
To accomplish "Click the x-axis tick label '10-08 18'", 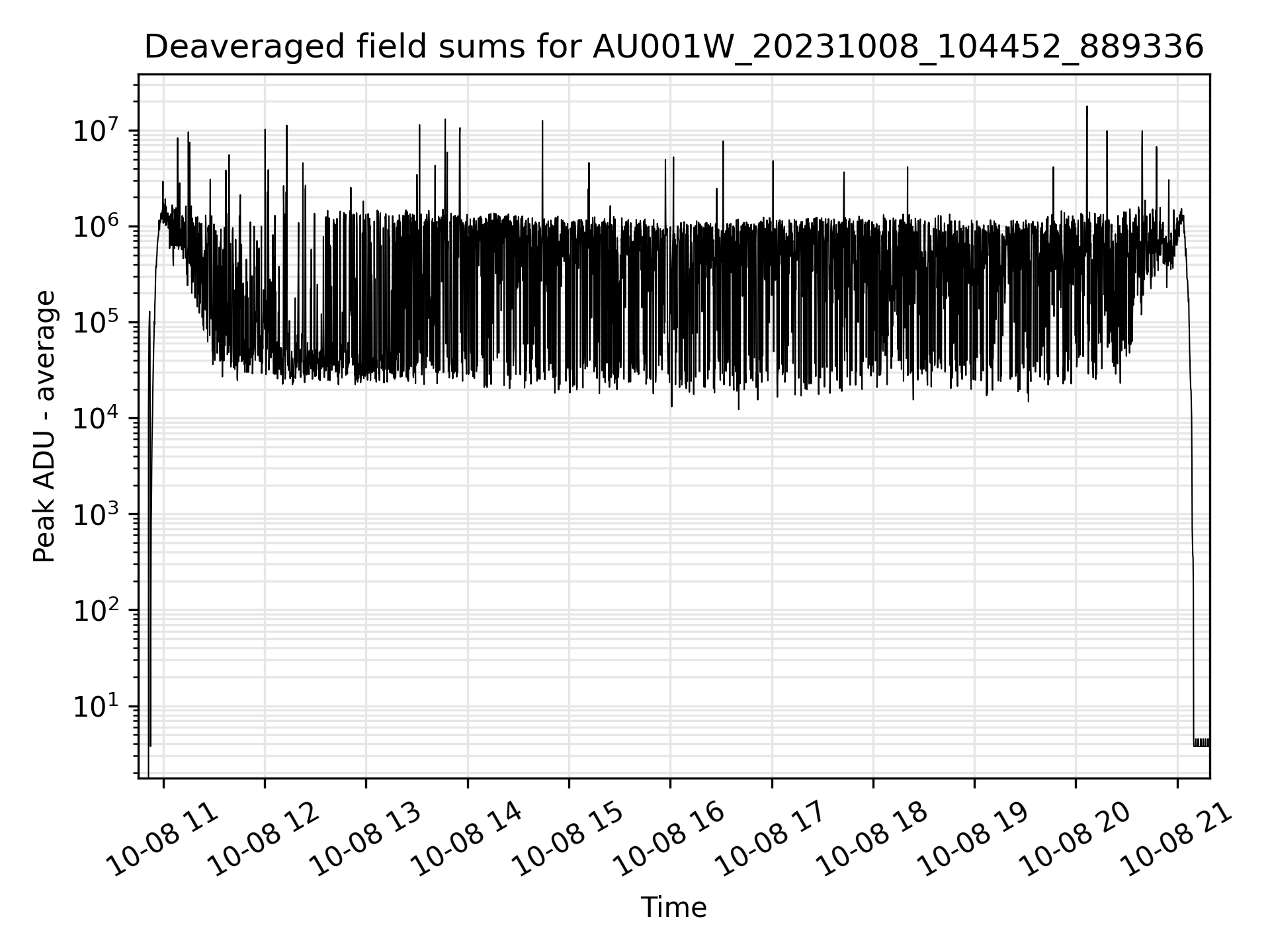I will (x=873, y=840).
